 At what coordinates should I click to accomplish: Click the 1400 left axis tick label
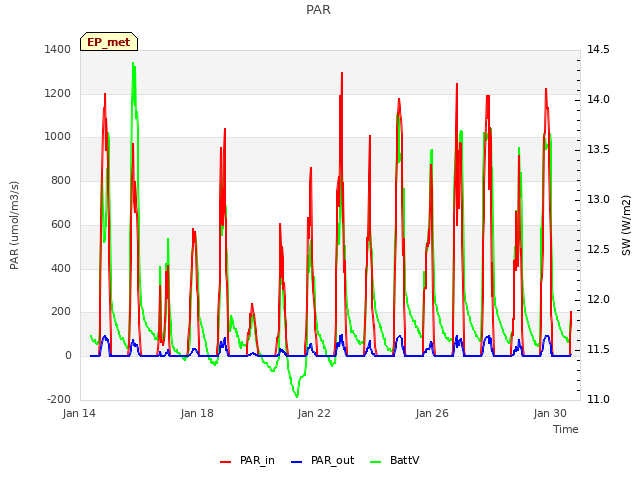coord(58,49)
